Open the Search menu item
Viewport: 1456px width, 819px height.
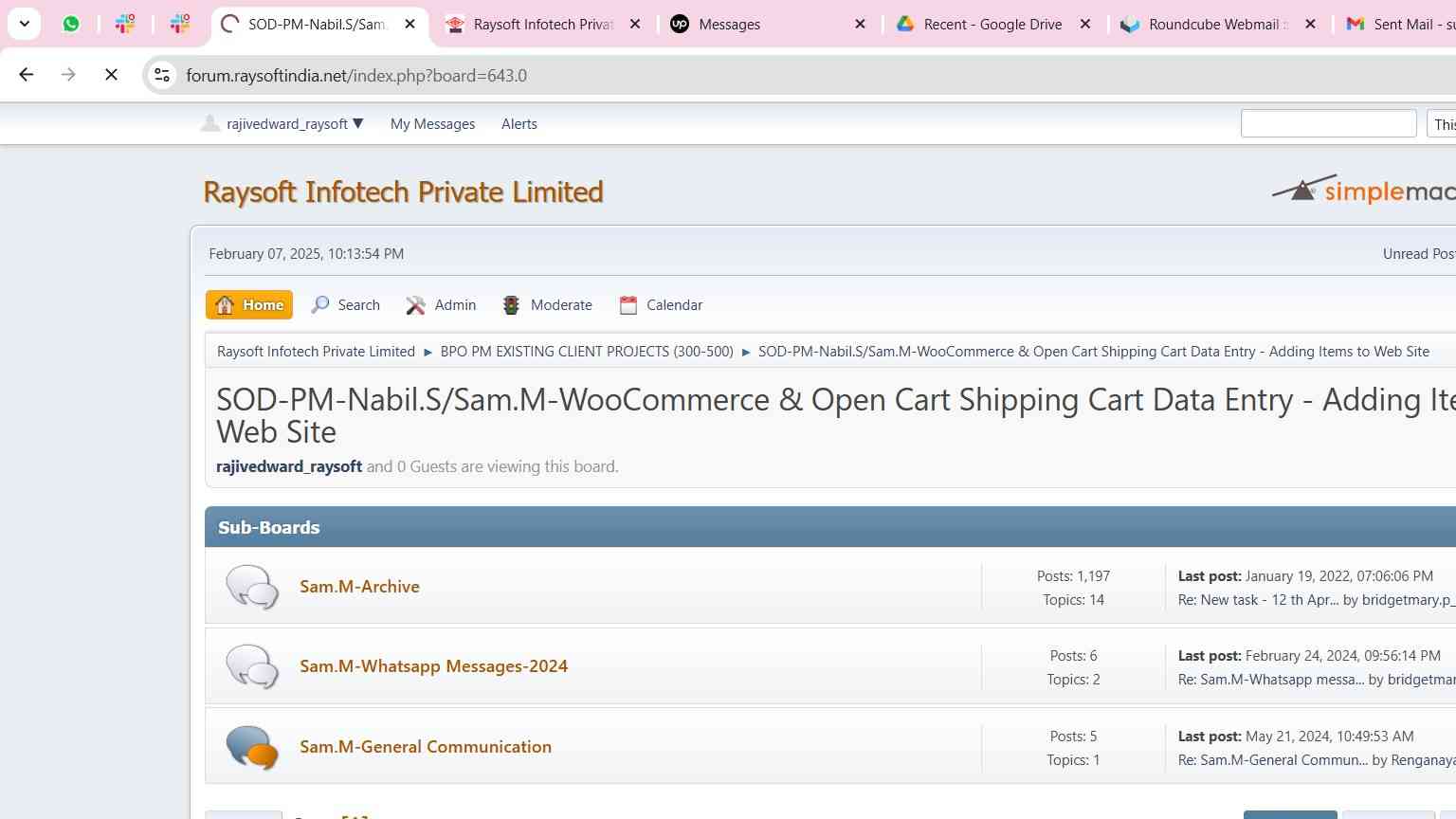click(x=346, y=305)
